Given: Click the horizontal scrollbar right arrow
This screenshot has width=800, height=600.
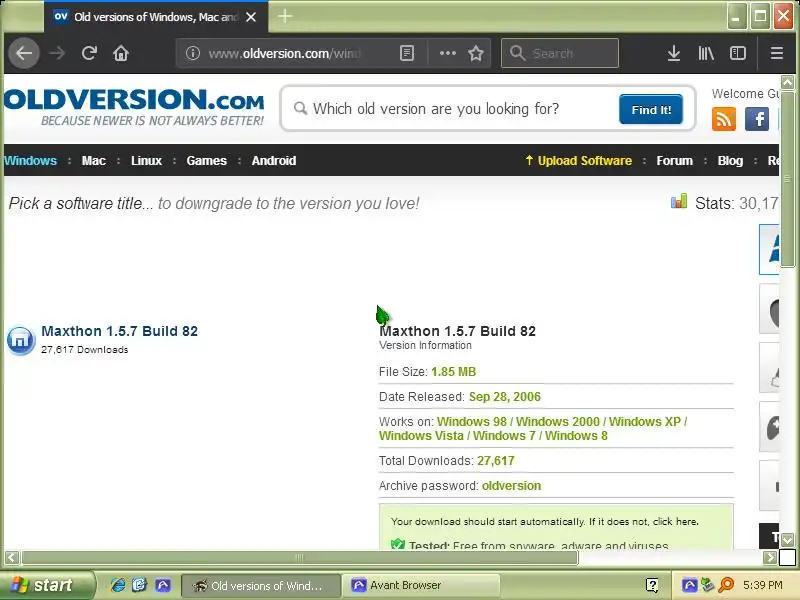Looking at the screenshot, I should click(x=770, y=558).
